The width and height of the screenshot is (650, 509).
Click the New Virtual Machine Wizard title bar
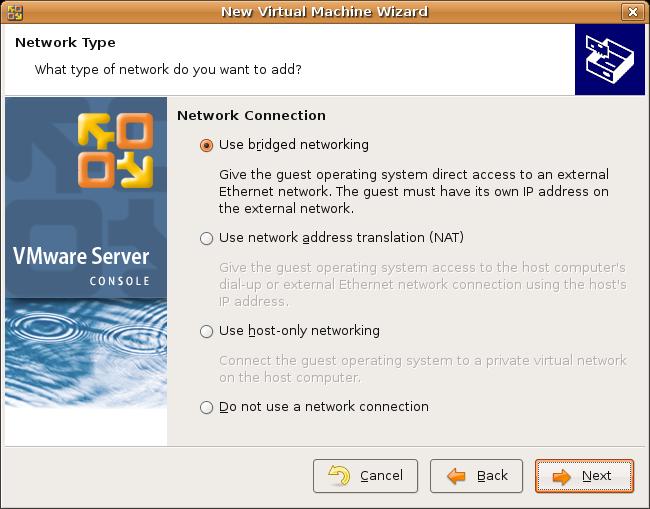click(x=324, y=12)
